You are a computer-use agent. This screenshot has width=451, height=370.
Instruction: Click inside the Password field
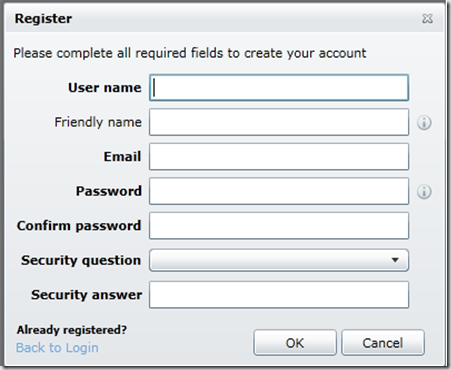point(279,191)
